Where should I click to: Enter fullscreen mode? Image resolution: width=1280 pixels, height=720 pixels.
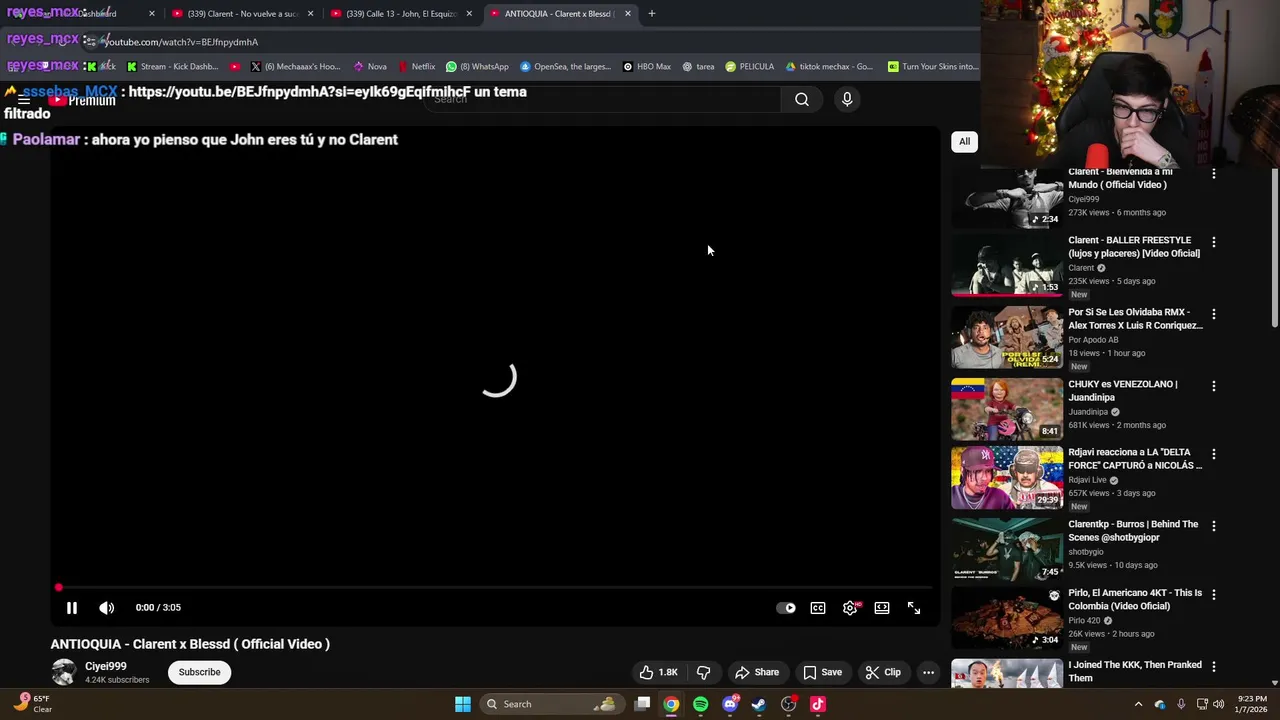914,608
